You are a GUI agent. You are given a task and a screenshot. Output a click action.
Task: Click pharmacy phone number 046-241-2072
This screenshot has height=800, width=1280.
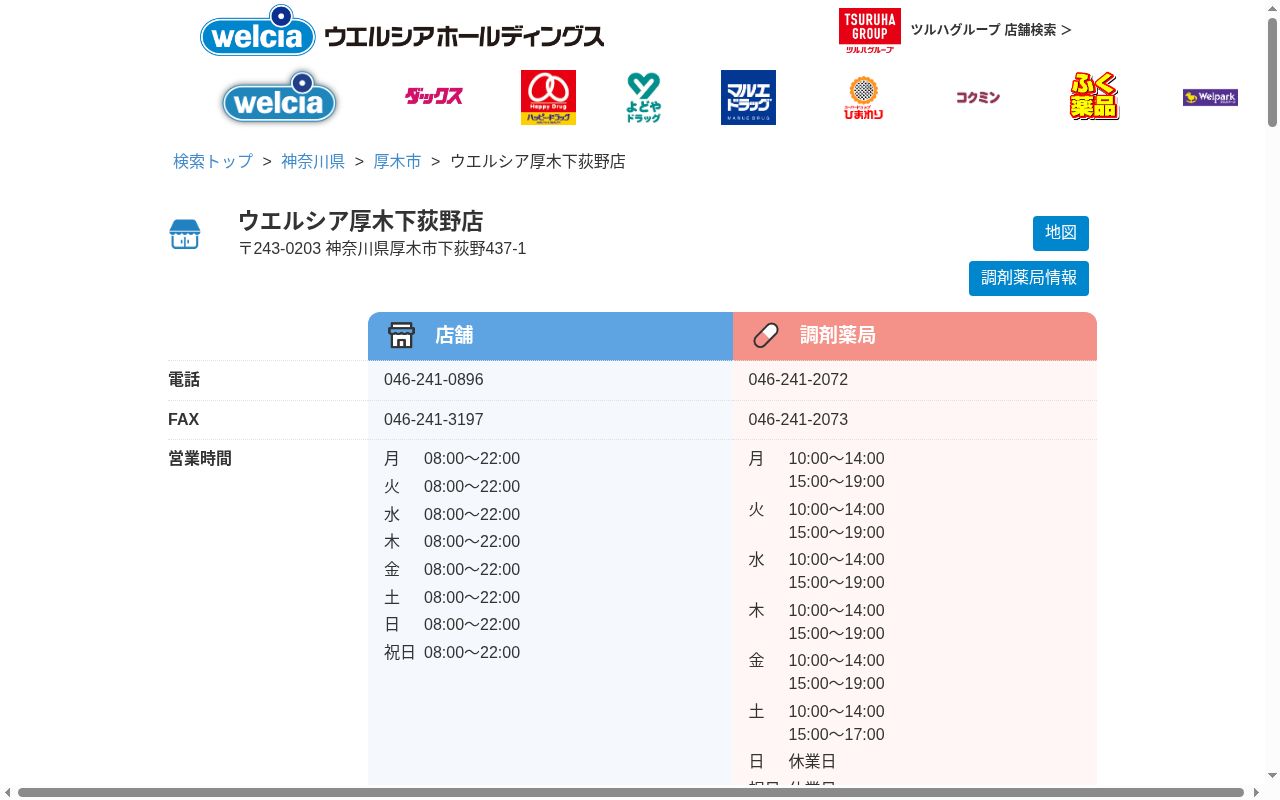(x=798, y=380)
